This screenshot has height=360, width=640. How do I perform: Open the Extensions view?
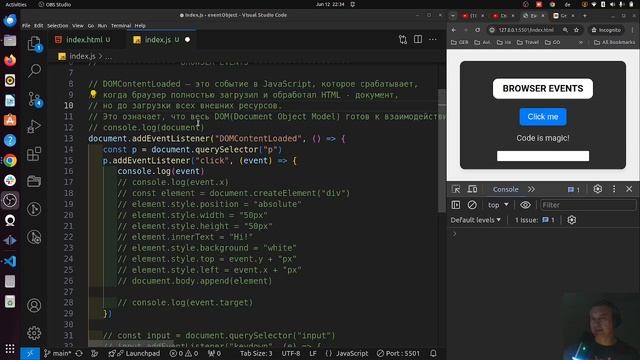pos(34,154)
